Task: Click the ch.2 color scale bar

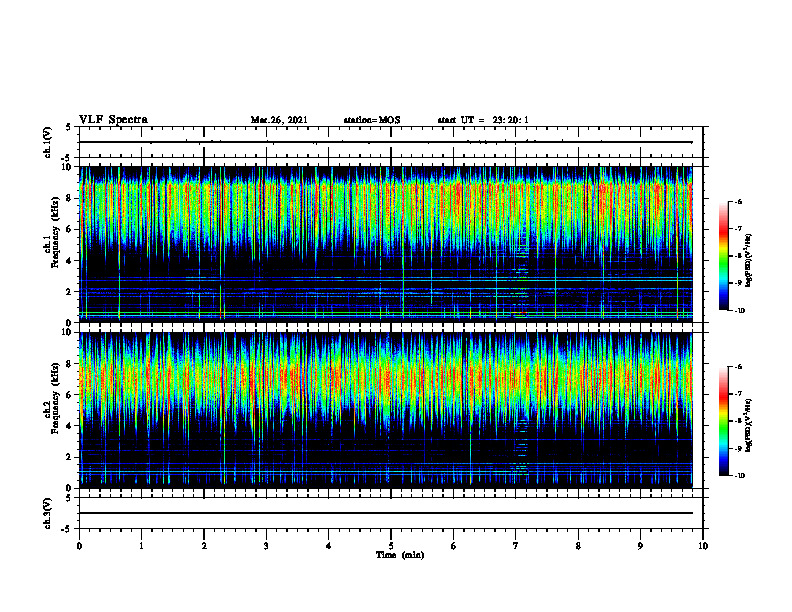Action: pyautogui.click(x=724, y=421)
